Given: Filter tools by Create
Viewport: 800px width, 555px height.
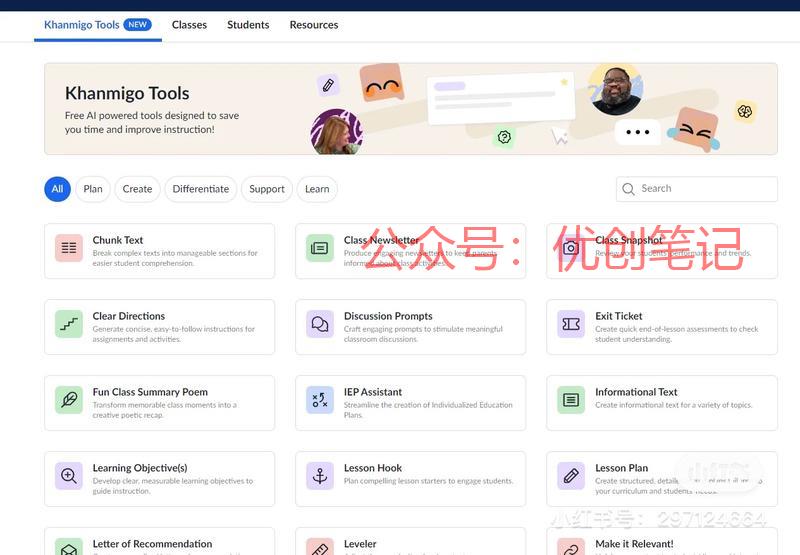Looking at the screenshot, I should (x=137, y=189).
